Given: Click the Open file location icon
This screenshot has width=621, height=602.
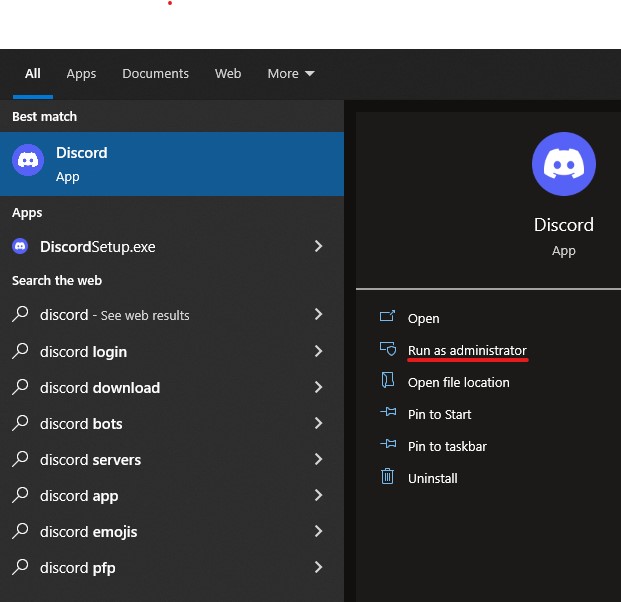Looking at the screenshot, I should [x=387, y=380].
